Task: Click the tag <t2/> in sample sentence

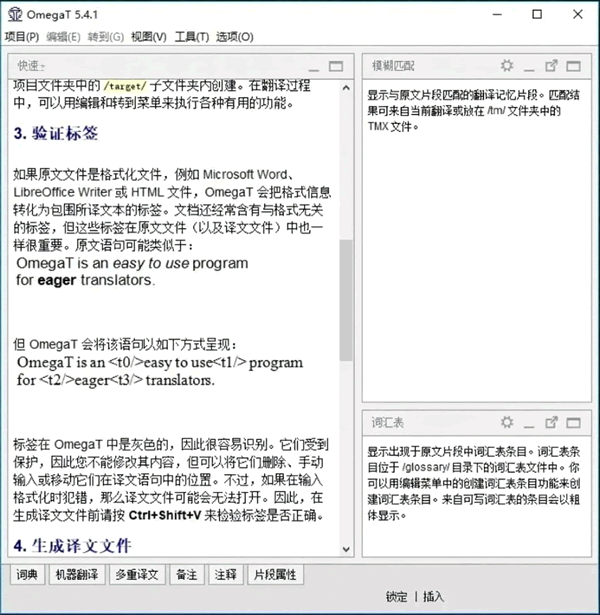Action: pyautogui.click(x=56, y=380)
